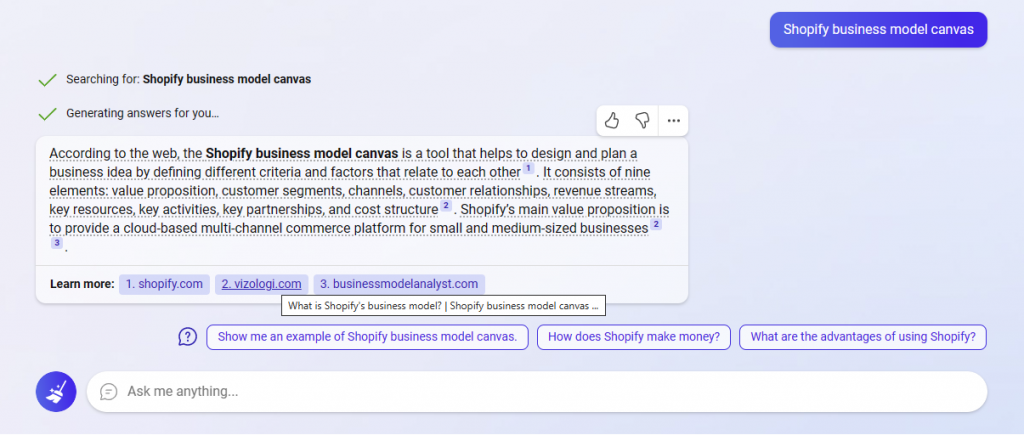Click 'Searching for: Shopify business model canvas' status text
The height and width of the screenshot is (435, 1024).
tap(189, 79)
